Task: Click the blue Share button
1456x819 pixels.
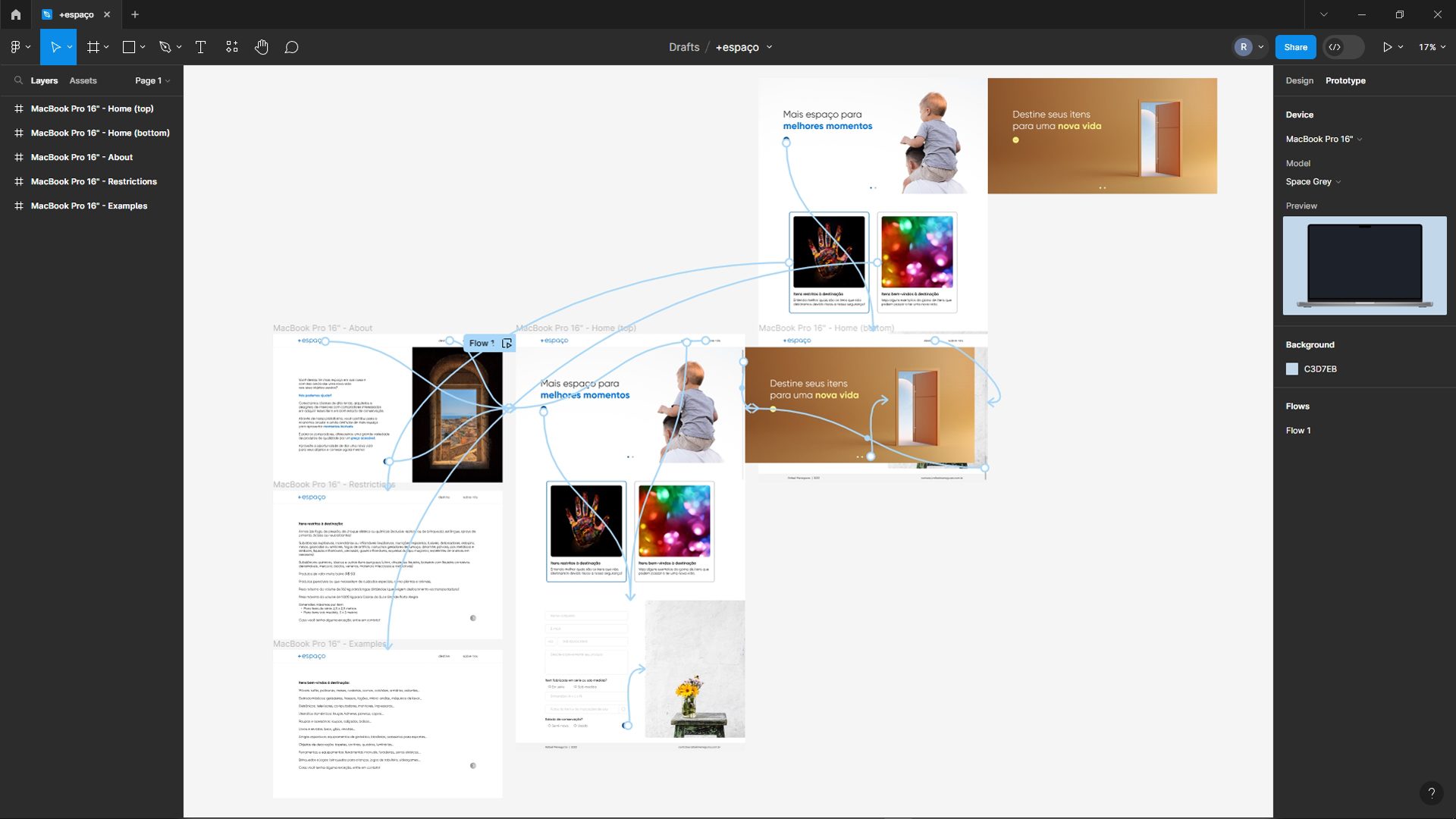Action: tap(1295, 47)
